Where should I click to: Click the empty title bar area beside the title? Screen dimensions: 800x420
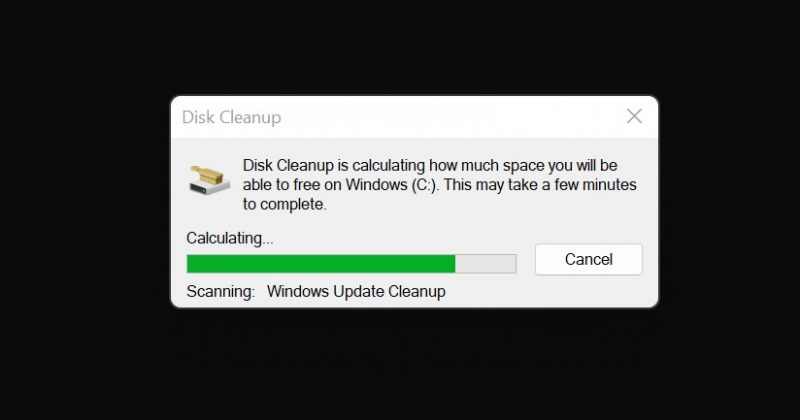click(x=449, y=117)
